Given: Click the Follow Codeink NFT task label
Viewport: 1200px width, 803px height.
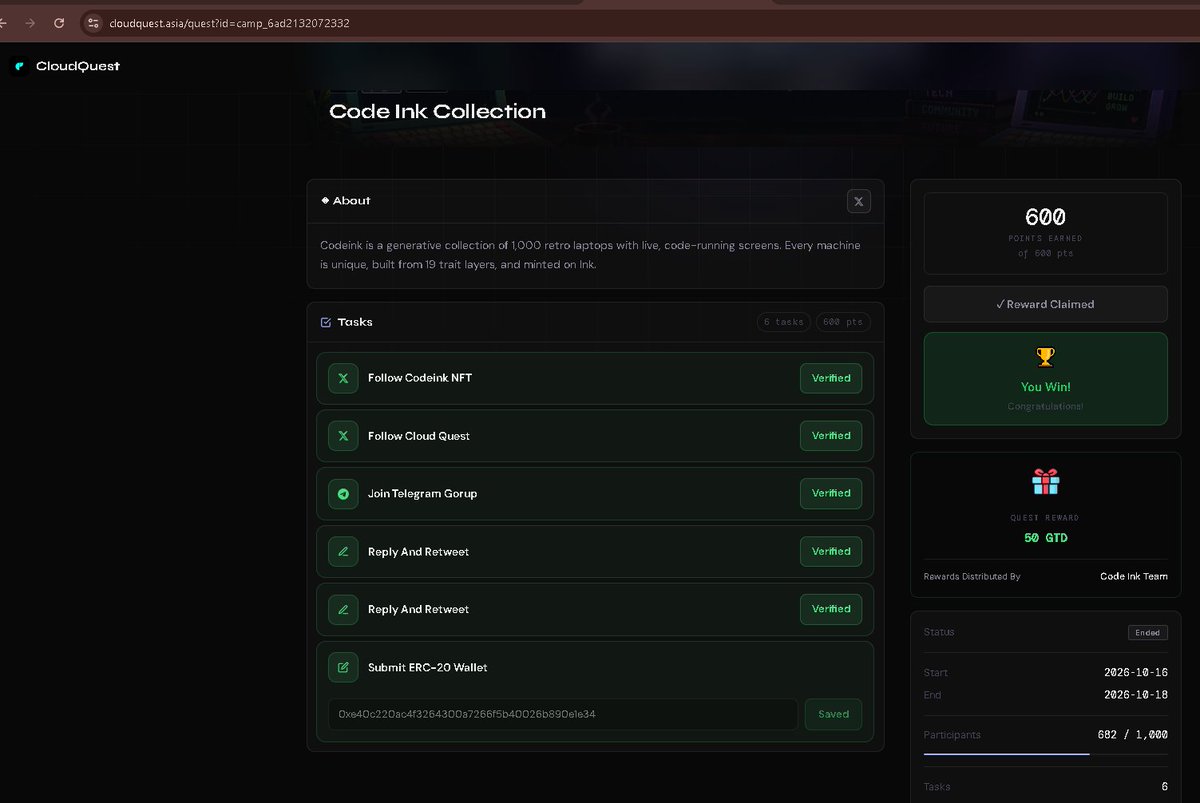Looking at the screenshot, I should click(420, 378).
